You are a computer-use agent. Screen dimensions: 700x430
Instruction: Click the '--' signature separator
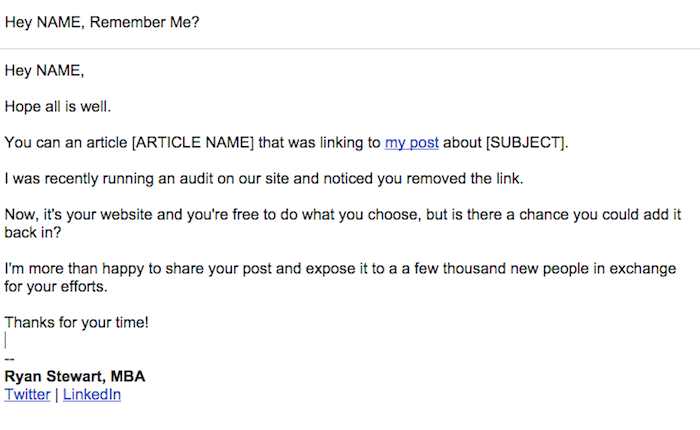click(x=9, y=359)
